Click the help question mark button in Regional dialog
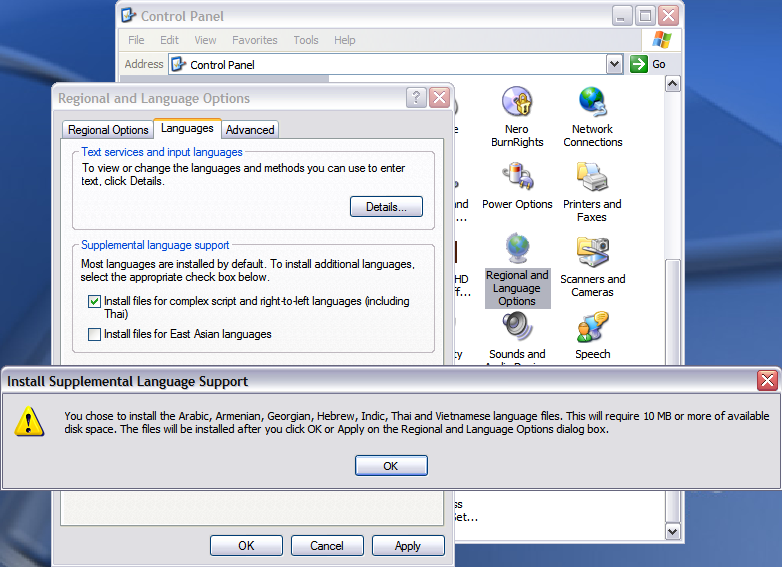Viewport: 782px width, 567px height. coord(416,98)
